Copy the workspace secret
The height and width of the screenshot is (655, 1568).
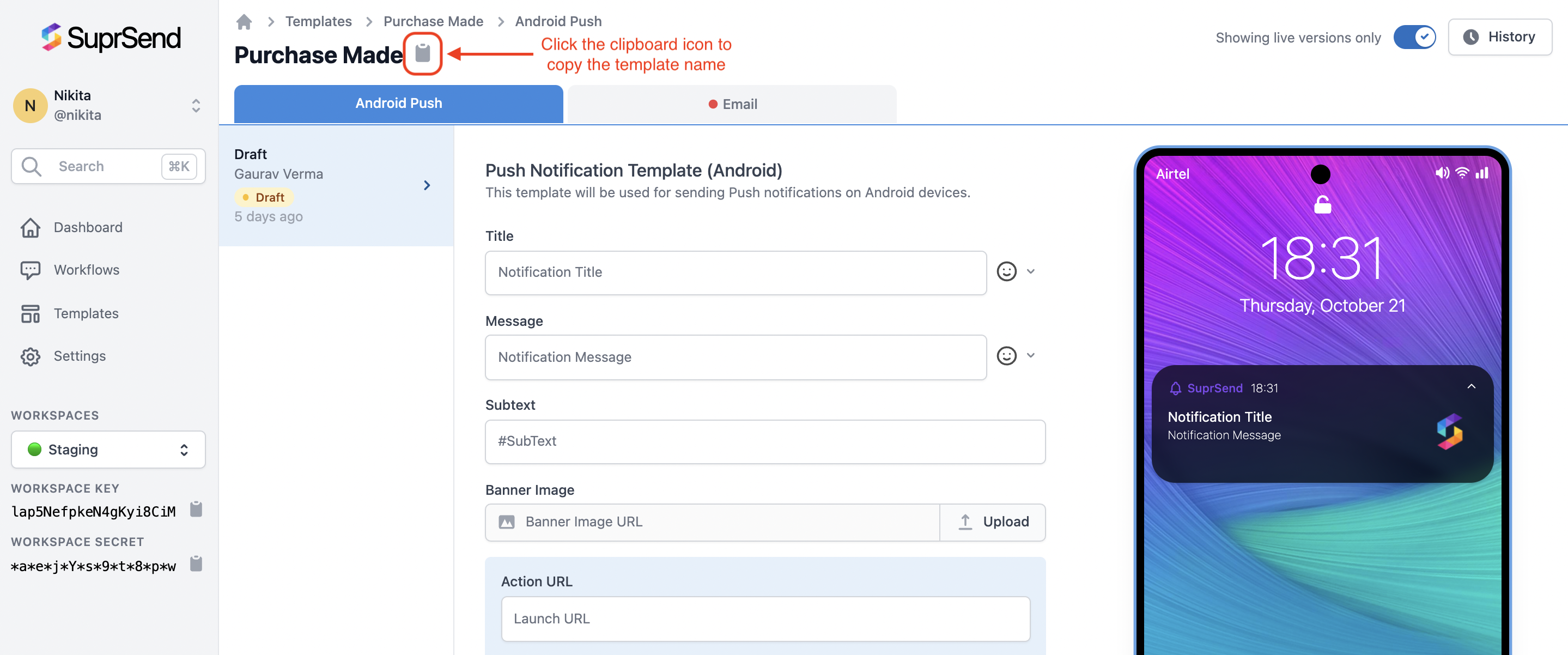[x=196, y=563]
